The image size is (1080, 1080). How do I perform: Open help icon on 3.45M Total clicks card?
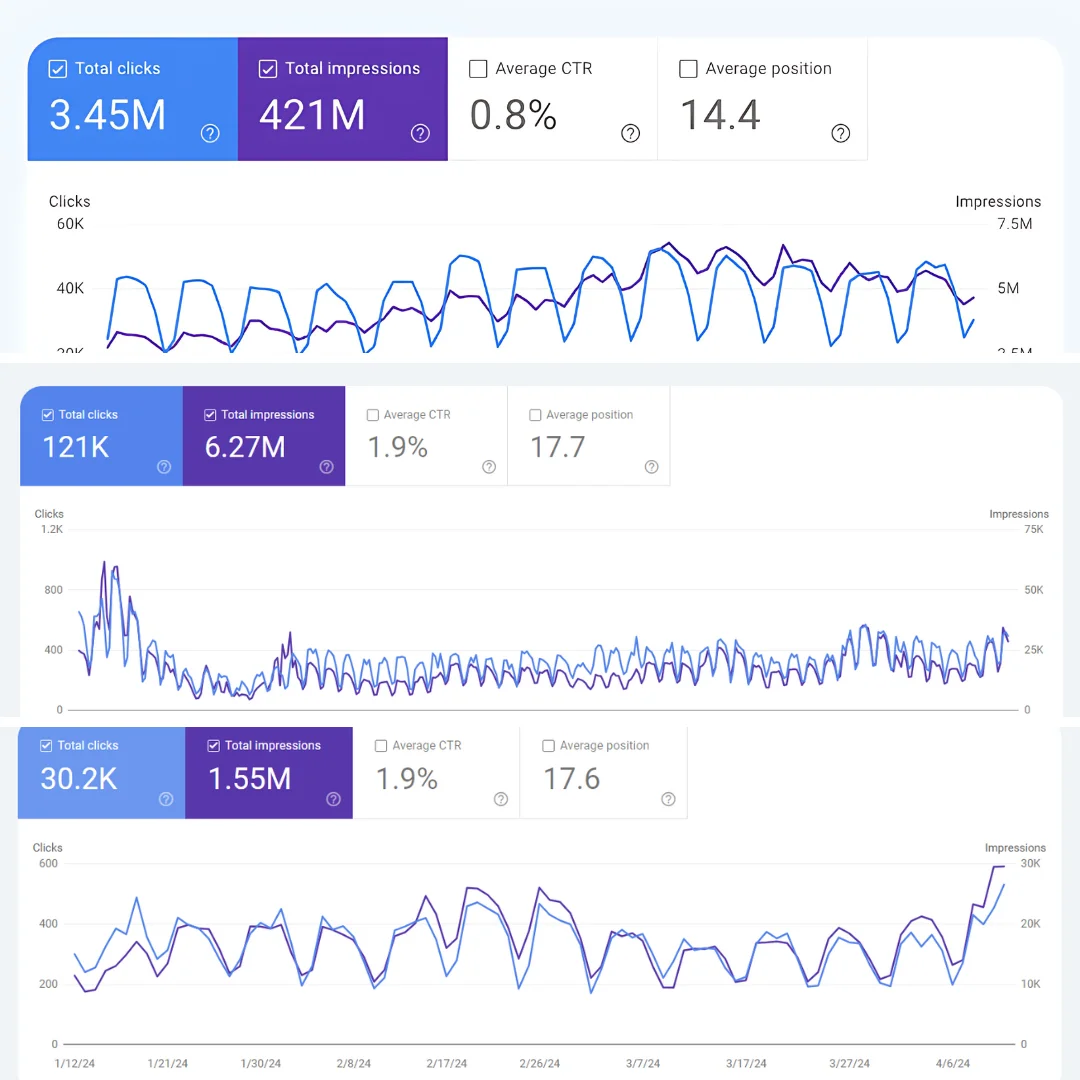point(210,133)
